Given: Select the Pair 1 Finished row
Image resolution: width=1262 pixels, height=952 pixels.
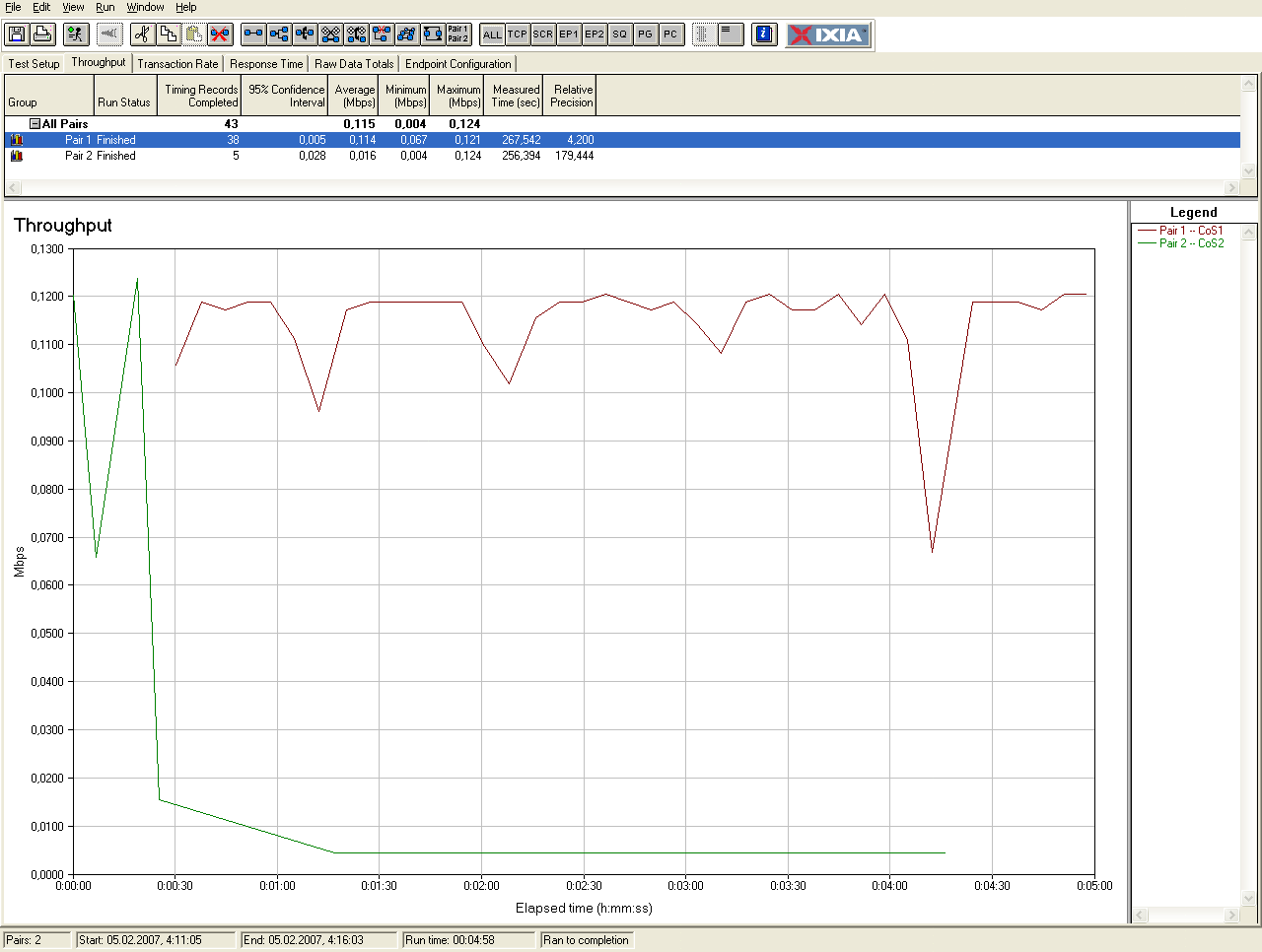Looking at the screenshot, I should (x=622, y=140).
